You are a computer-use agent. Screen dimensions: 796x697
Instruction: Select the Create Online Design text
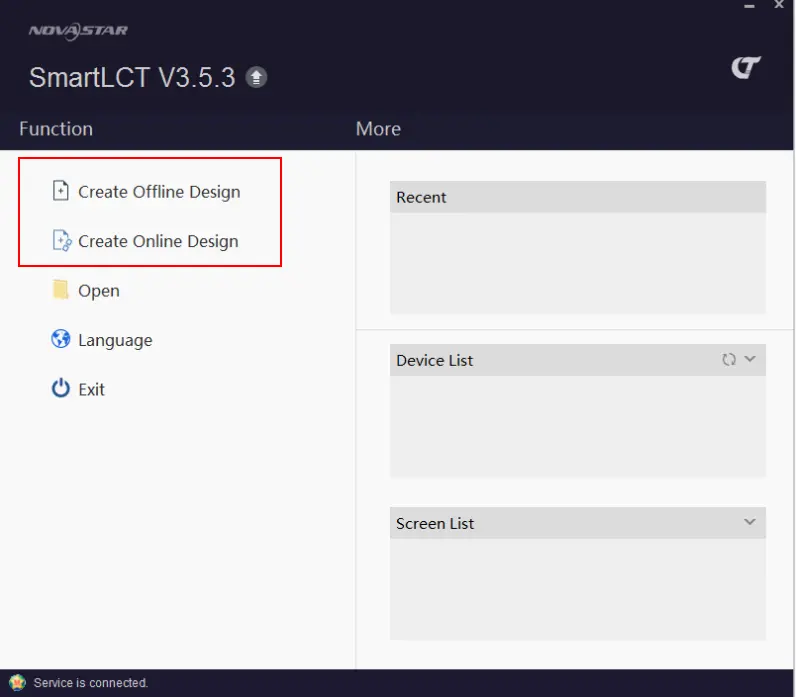158,241
